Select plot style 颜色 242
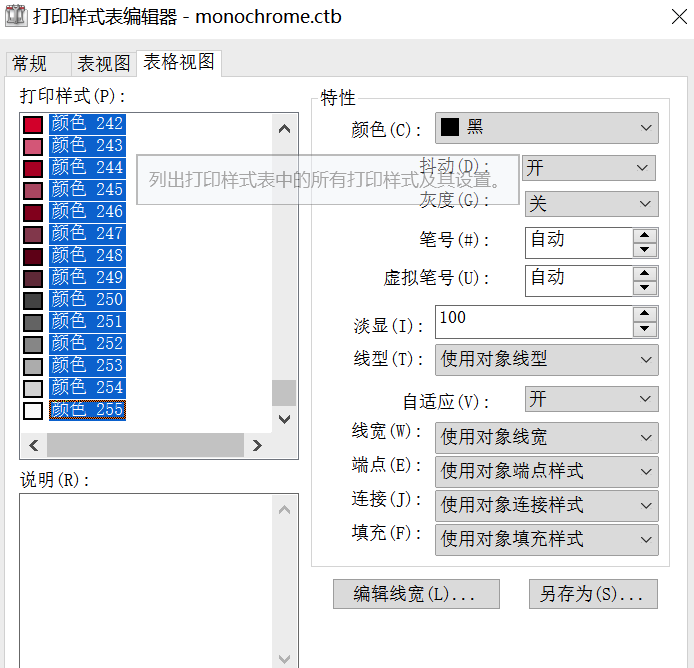Screen dimensions: 694x668 (87, 124)
